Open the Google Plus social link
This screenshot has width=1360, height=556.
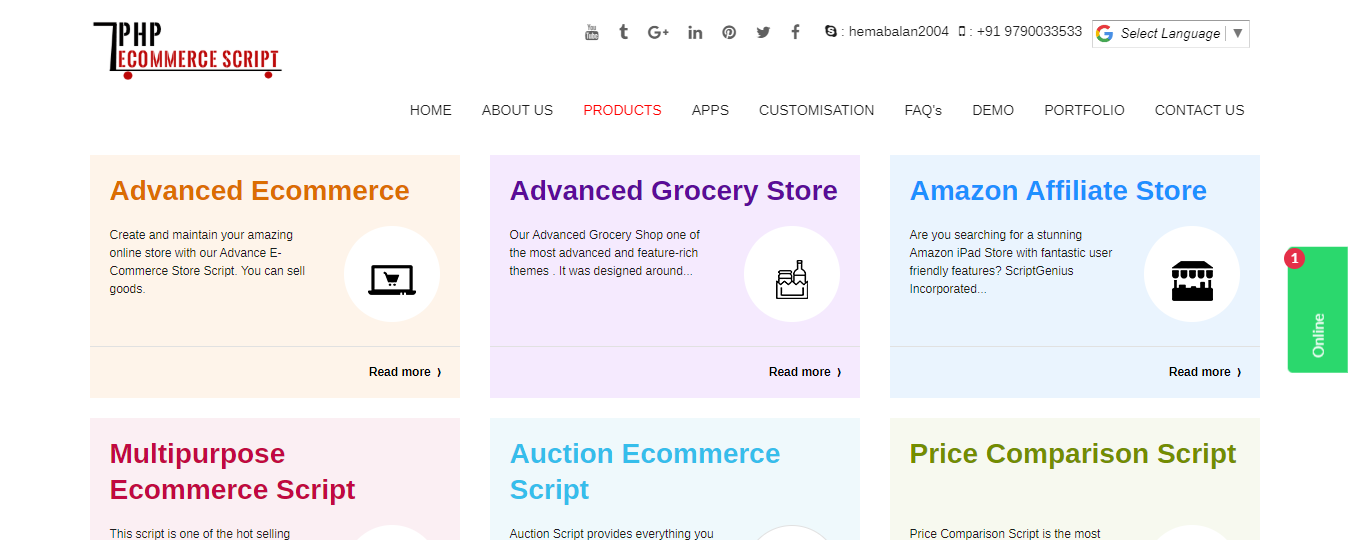658,32
